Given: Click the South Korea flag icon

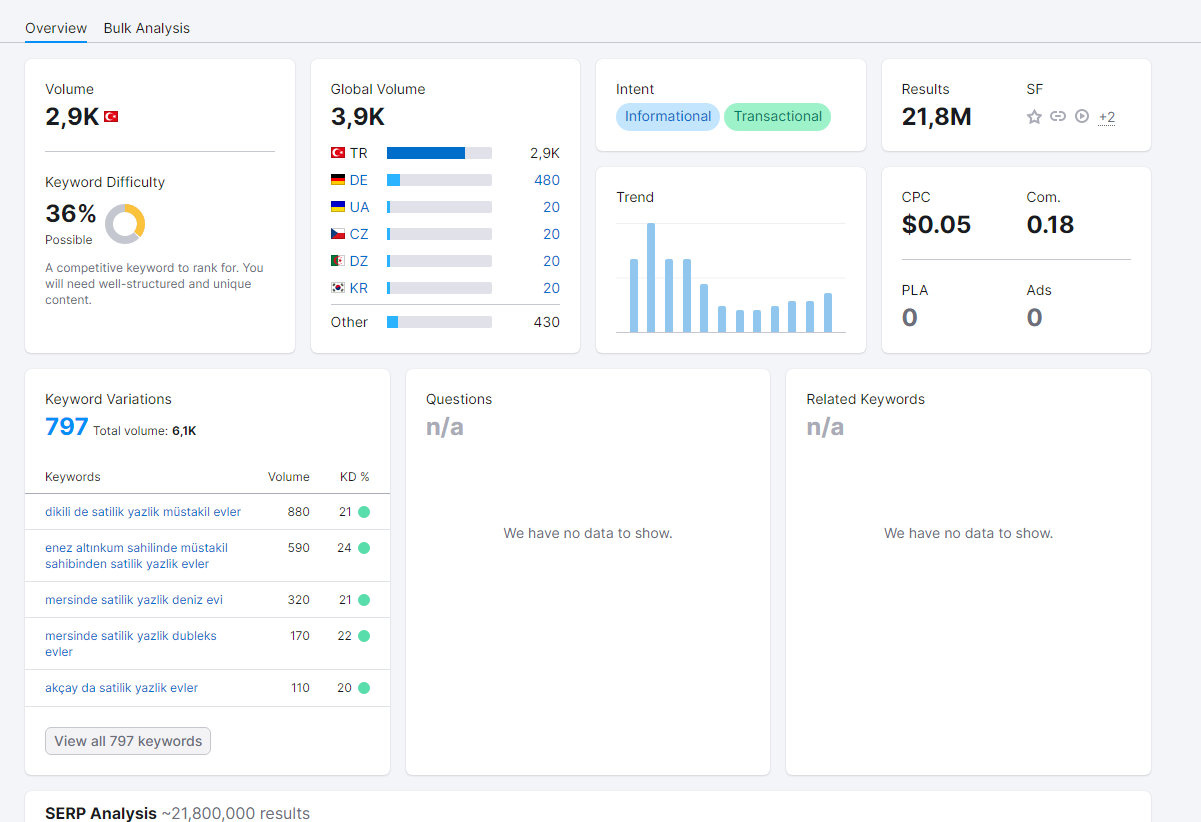Looking at the screenshot, I should point(338,288).
